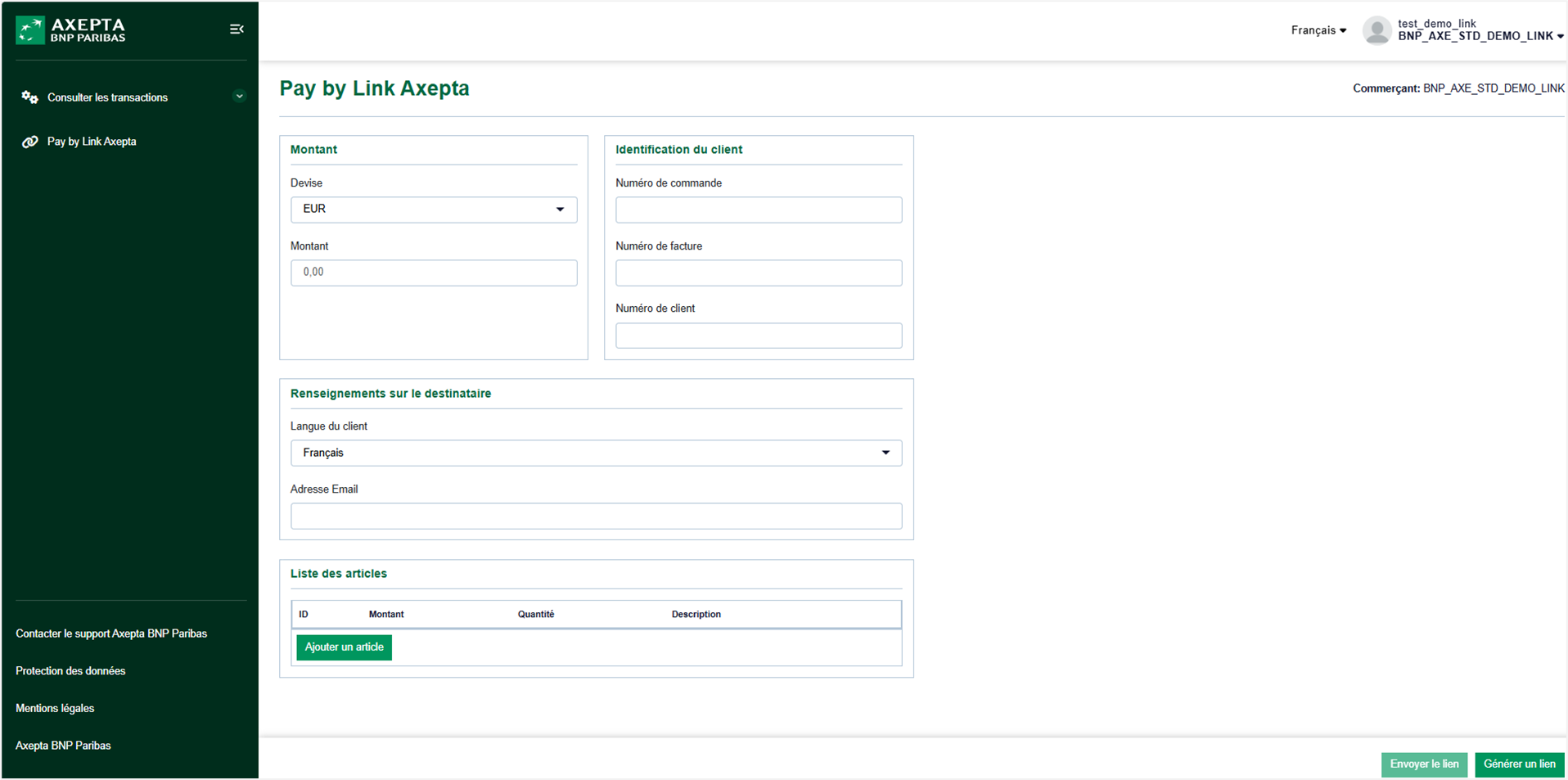Image resolution: width=1568 pixels, height=780 pixels.
Task: Open the Devise EUR dropdown
Action: coord(433,210)
